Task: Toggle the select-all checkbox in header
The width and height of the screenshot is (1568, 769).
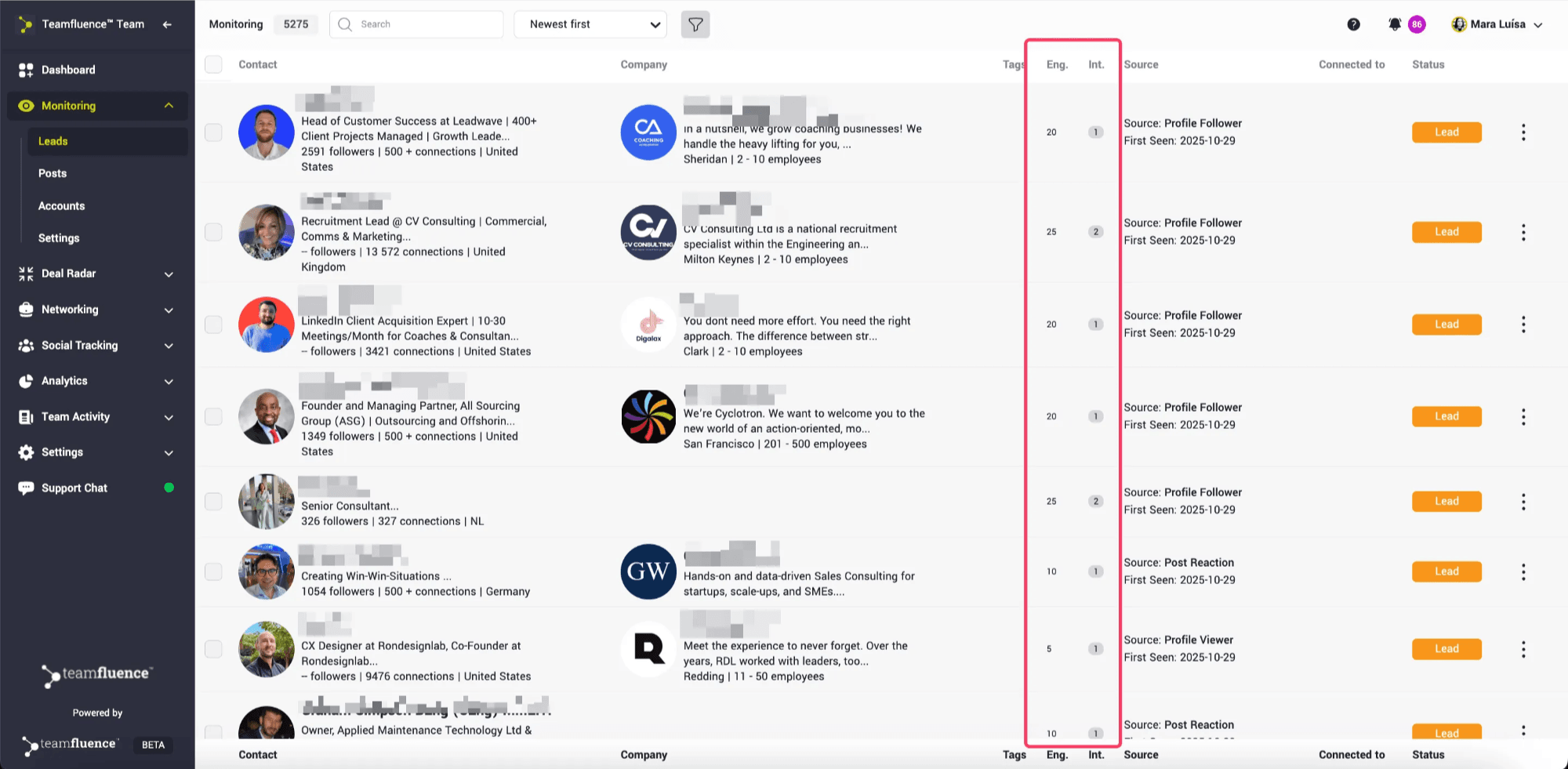Action: 213,64
